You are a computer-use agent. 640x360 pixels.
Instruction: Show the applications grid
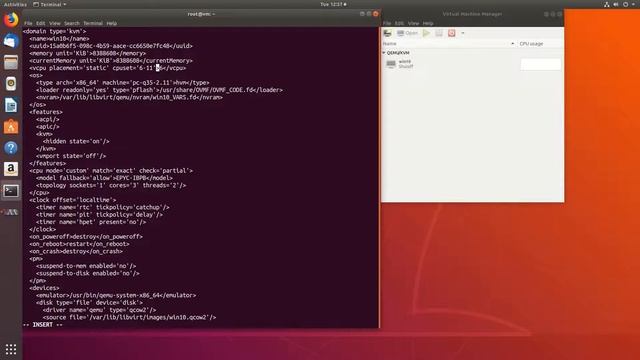[11, 349]
